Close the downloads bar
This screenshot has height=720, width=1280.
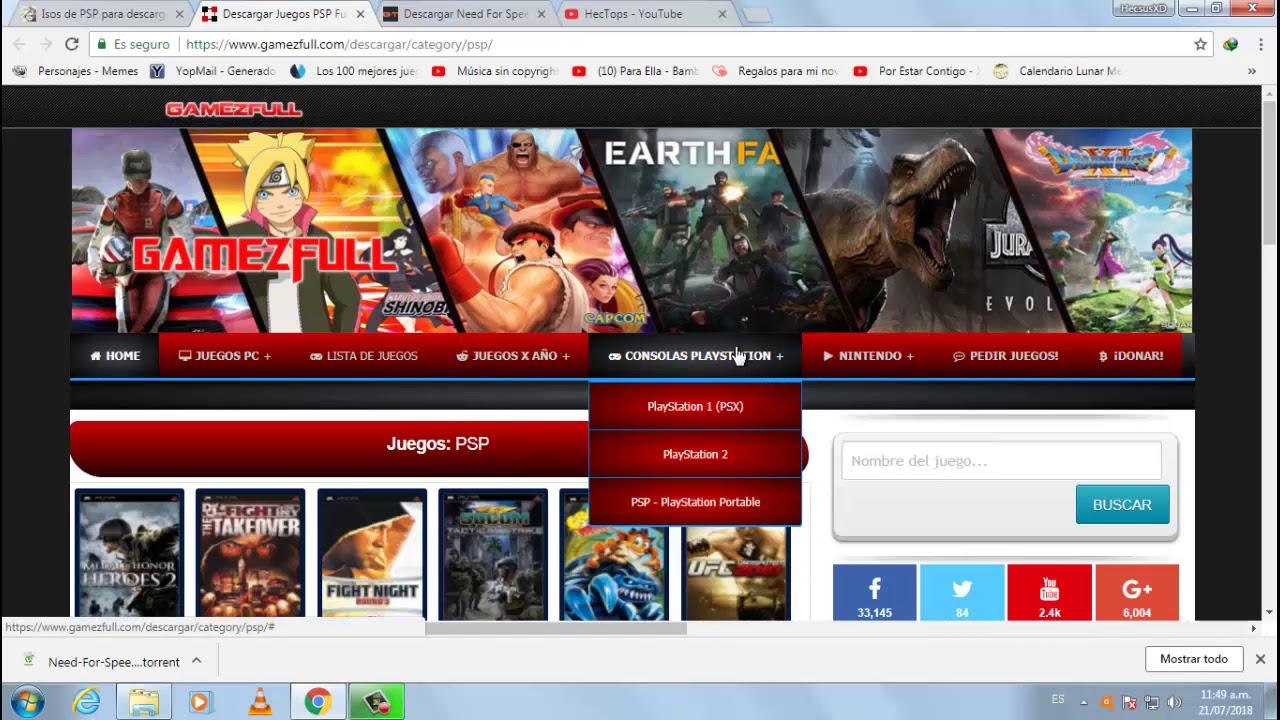click(x=1260, y=659)
